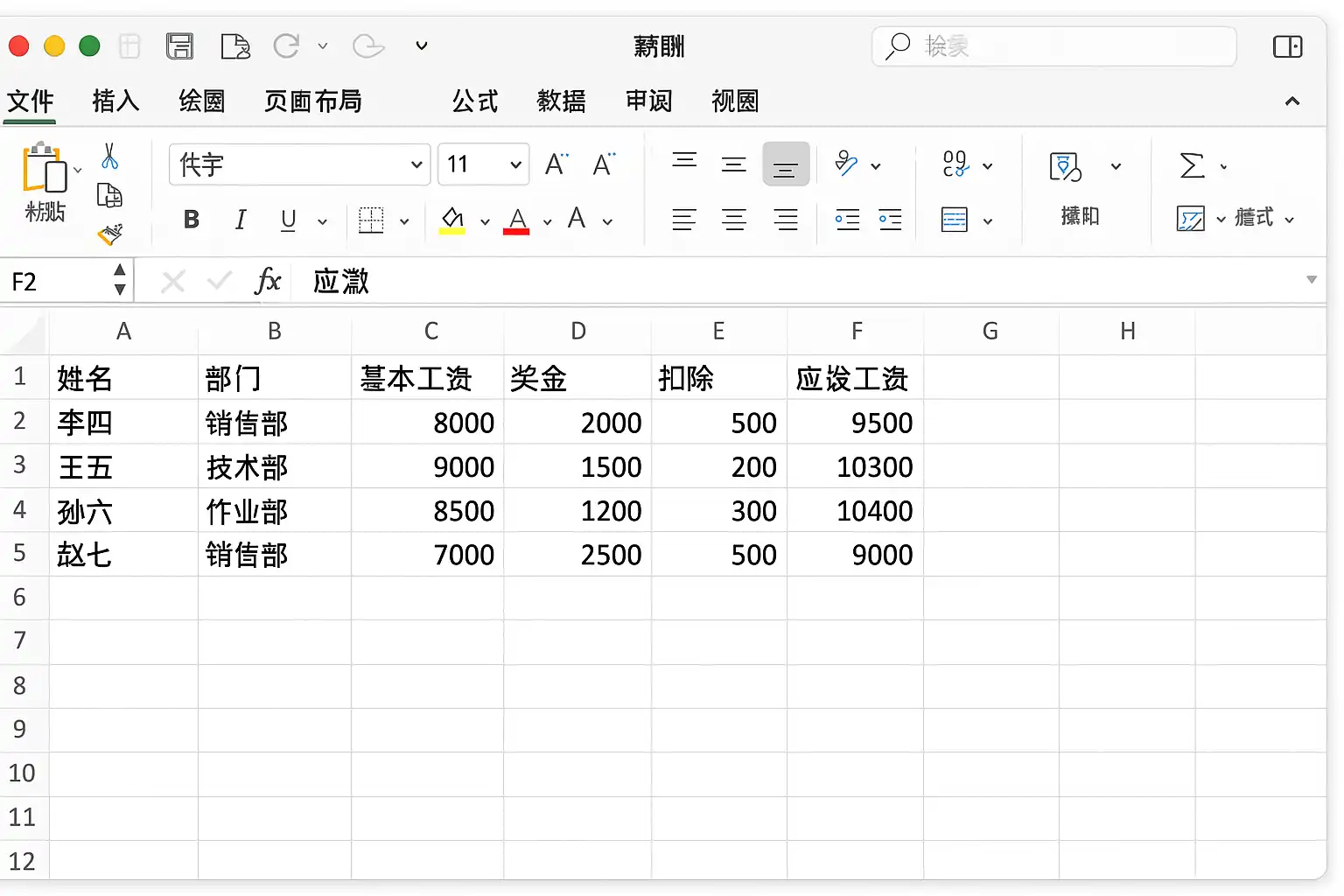Click the large A phonetic text icon
Screen dimensions: 1344x896
576,218
